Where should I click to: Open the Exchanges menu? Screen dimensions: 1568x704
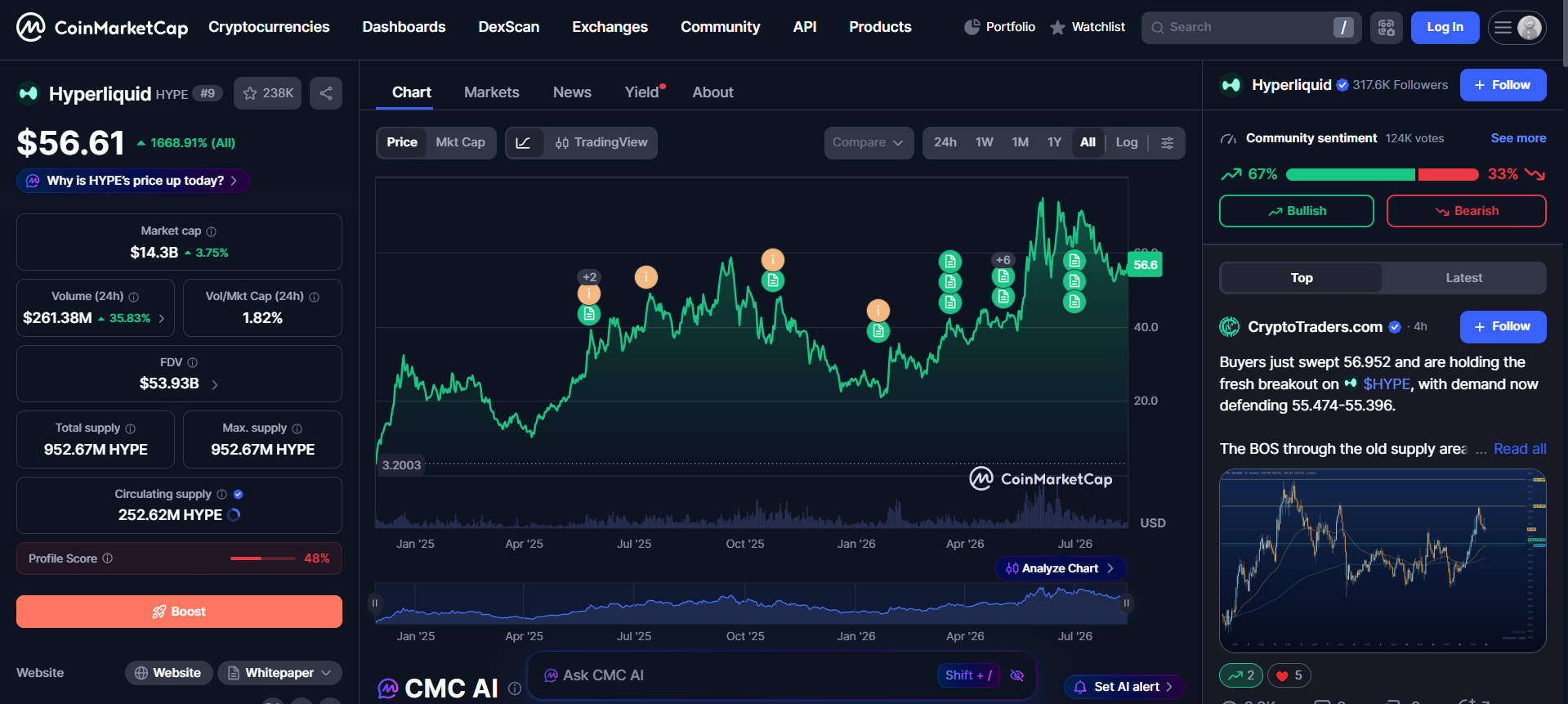pyautogui.click(x=610, y=27)
